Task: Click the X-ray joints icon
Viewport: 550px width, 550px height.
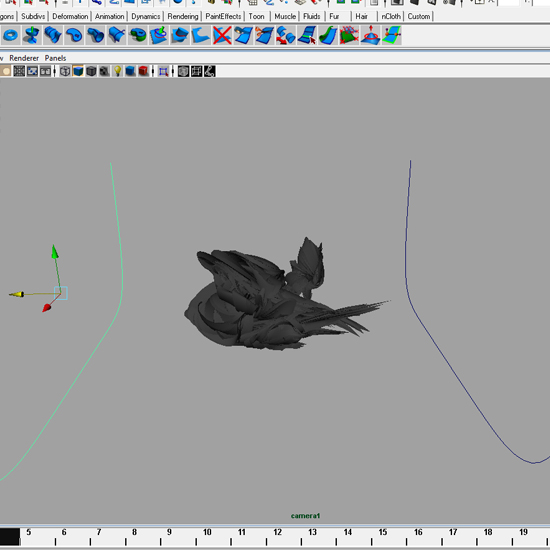Action: point(209,71)
